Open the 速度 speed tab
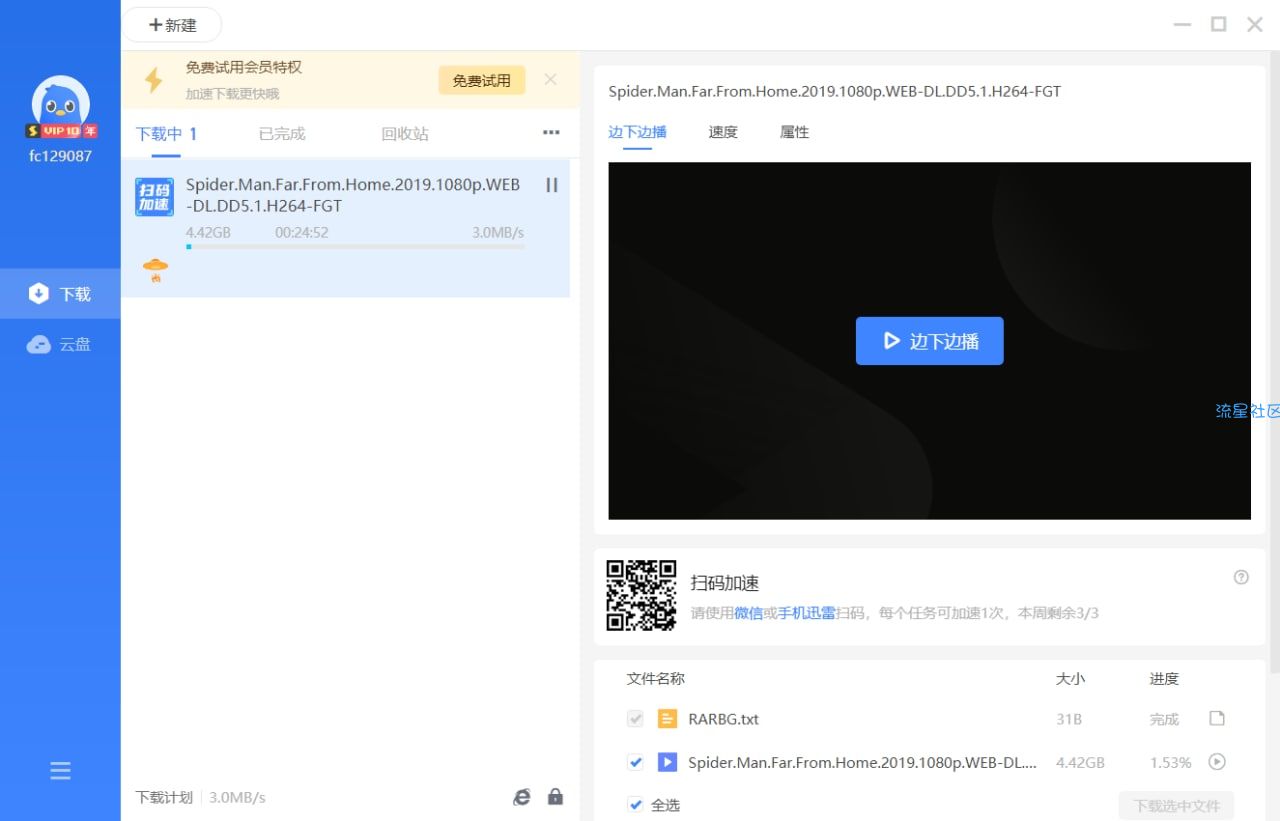1280x821 pixels. pos(723,132)
